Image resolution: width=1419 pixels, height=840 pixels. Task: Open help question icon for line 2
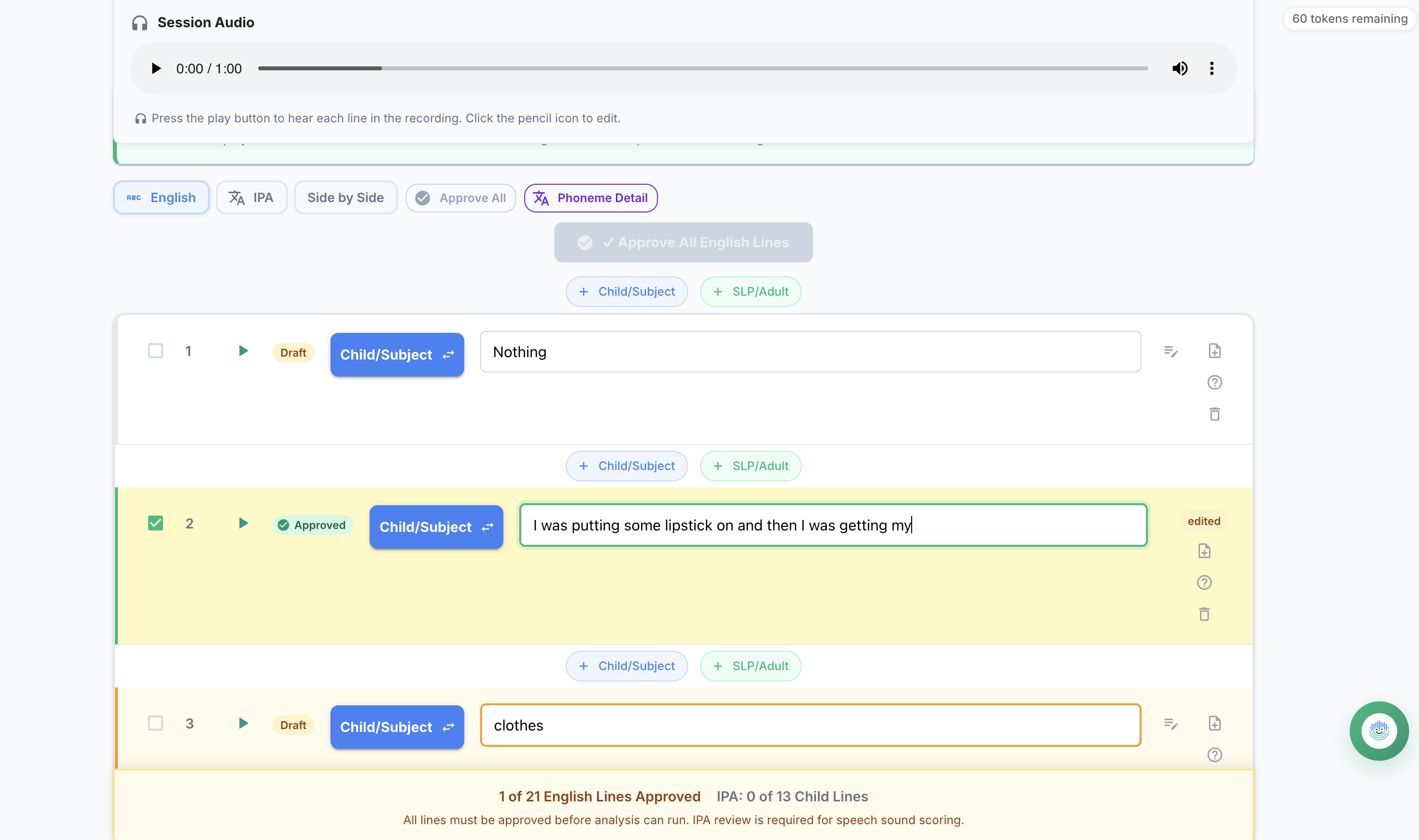click(x=1204, y=582)
